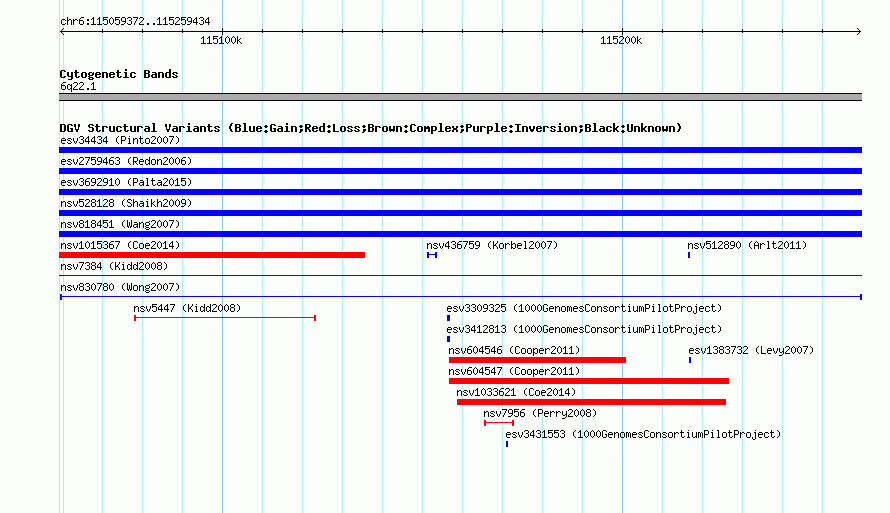Open nsv512890 (Arlt2011) label

click(x=747, y=245)
